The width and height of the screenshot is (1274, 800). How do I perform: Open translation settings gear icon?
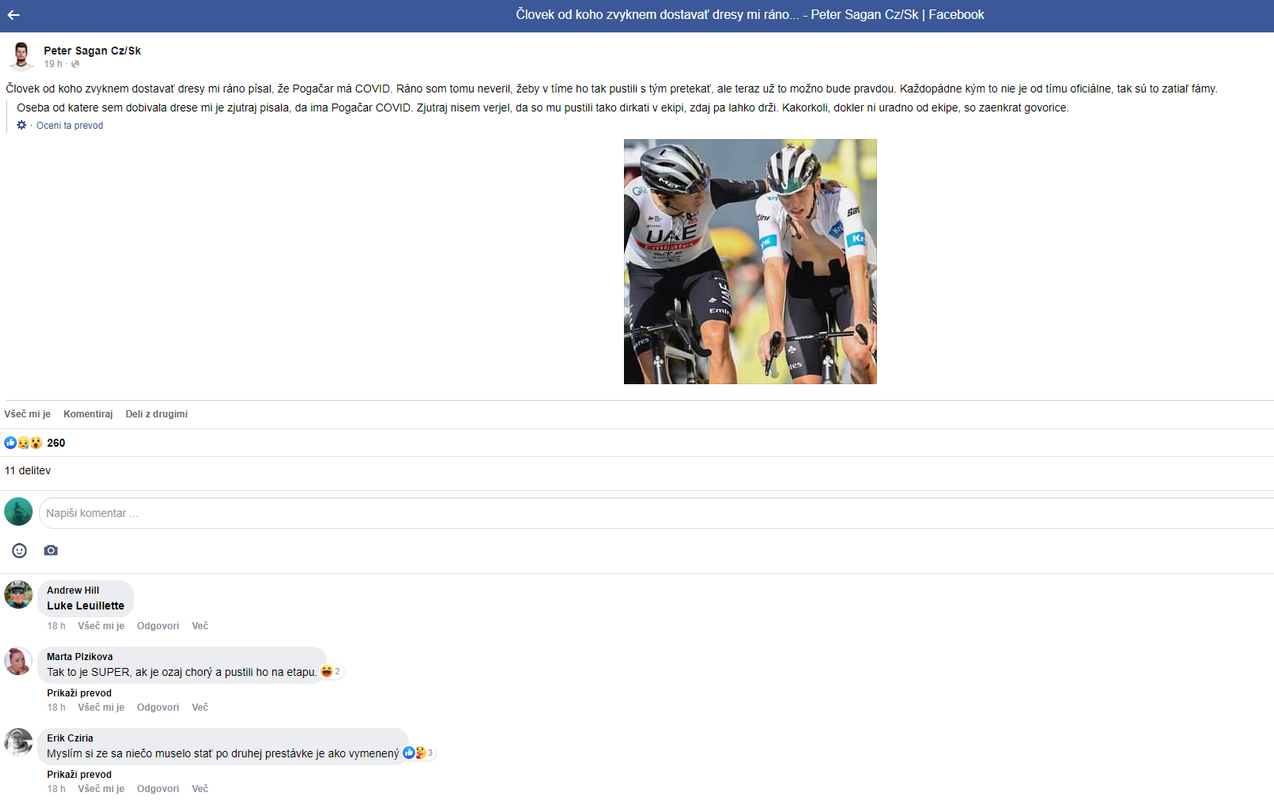[x=22, y=125]
